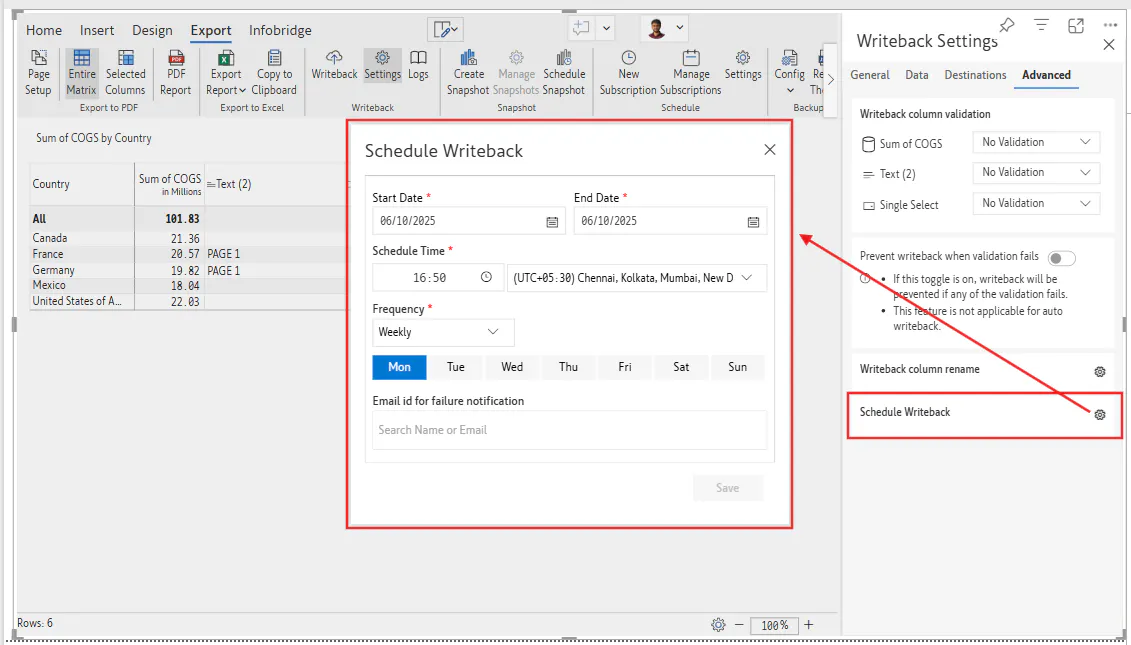Image resolution: width=1131 pixels, height=645 pixels.
Task: Open Export Report dropdown
Action: point(226,73)
